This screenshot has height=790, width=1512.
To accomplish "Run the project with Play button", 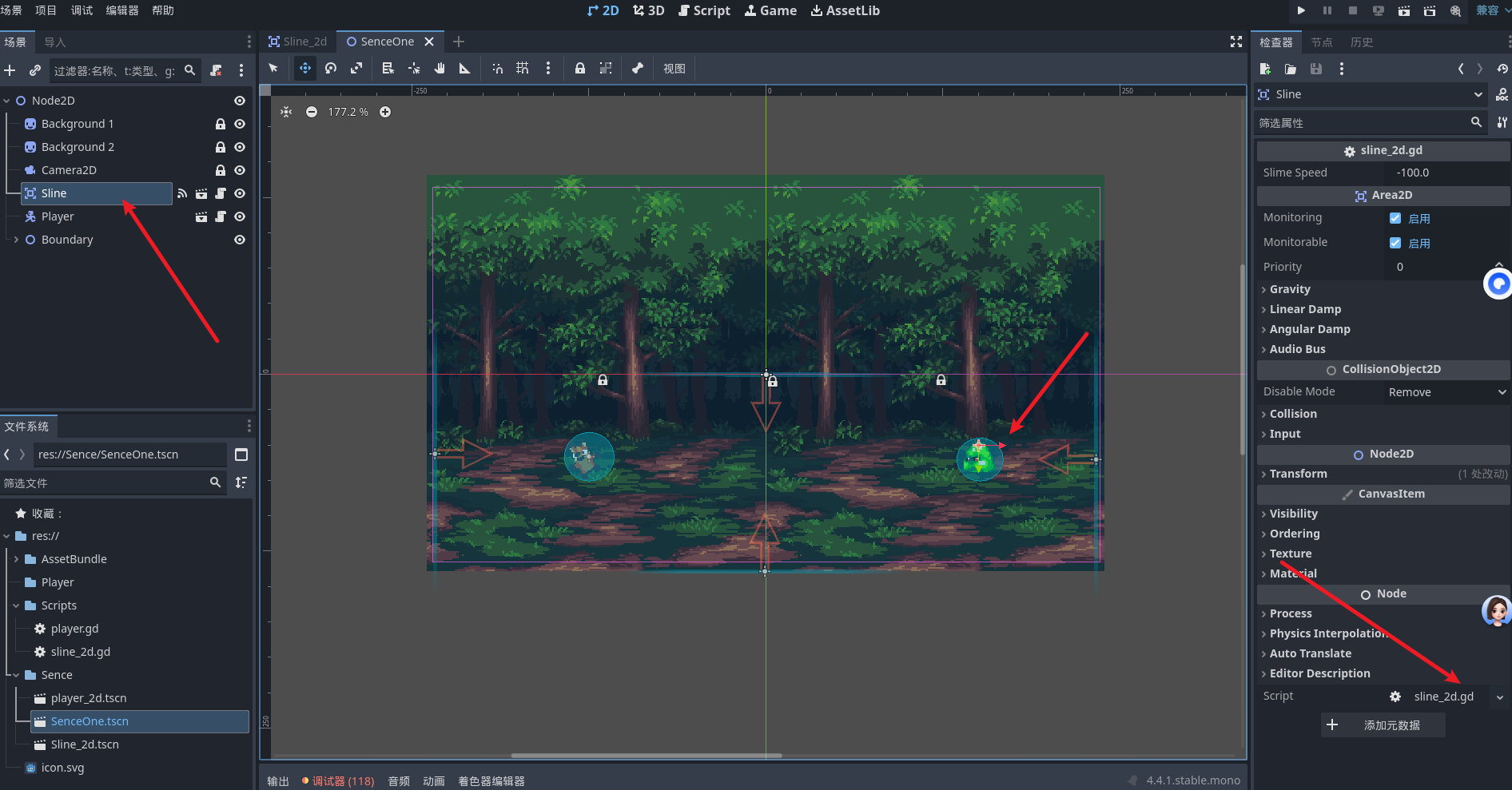I will [1301, 10].
